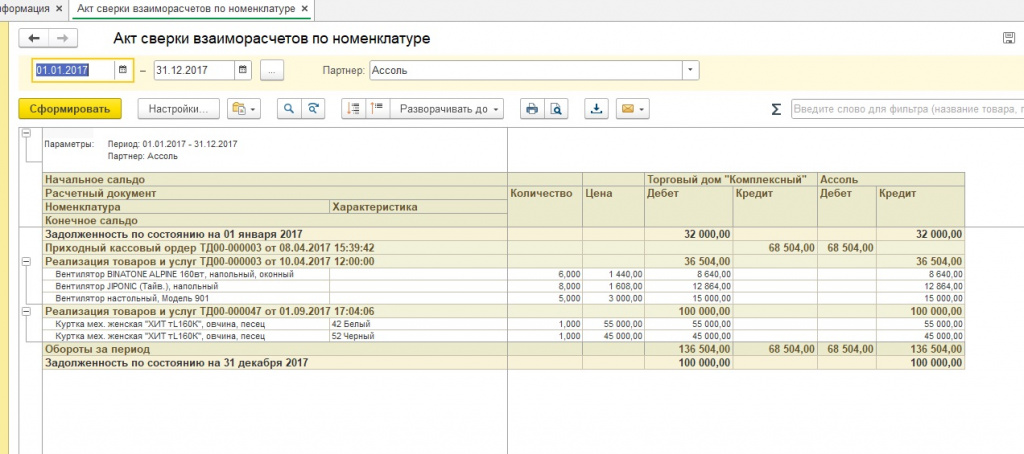Go forward with the right arrow button
The height and width of the screenshot is (454, 1024).
[63, 39]
